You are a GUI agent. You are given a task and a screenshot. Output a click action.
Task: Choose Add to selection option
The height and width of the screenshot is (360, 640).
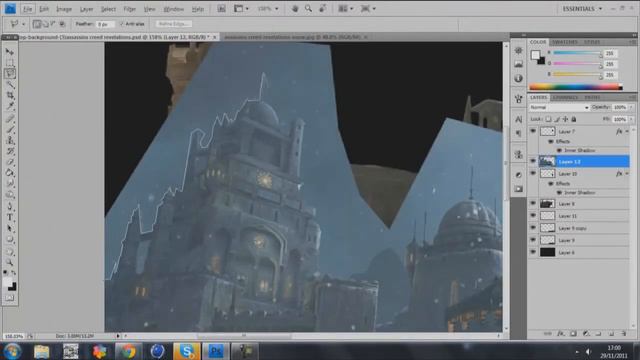click(45, 24)
